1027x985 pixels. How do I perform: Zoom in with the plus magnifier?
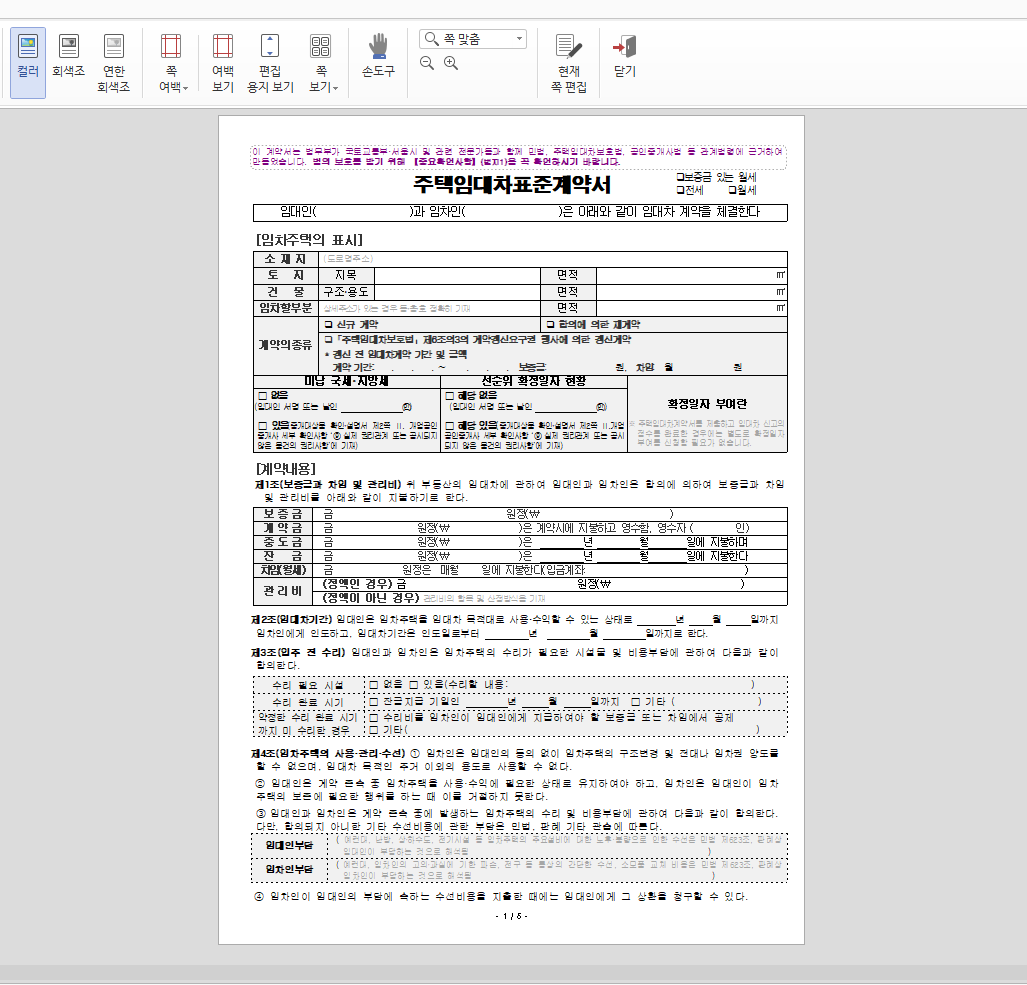click(x=451, y=63)
